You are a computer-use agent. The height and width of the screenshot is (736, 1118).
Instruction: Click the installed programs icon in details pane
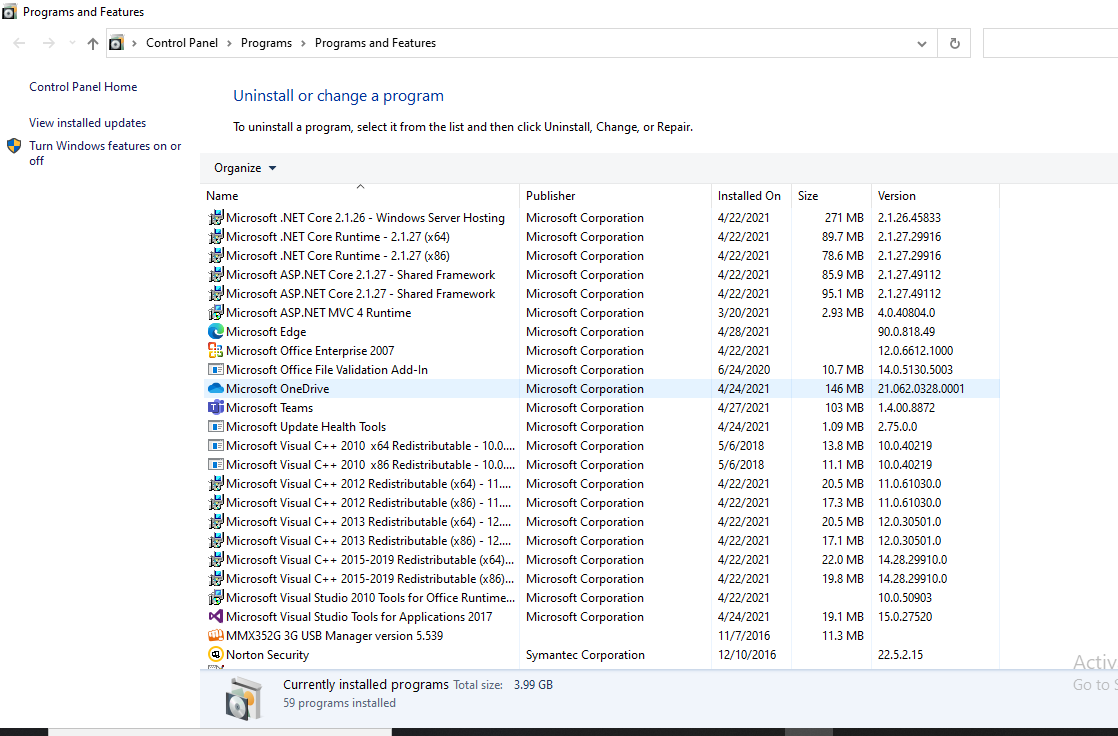pyautogui.click(x=243, y=698)
